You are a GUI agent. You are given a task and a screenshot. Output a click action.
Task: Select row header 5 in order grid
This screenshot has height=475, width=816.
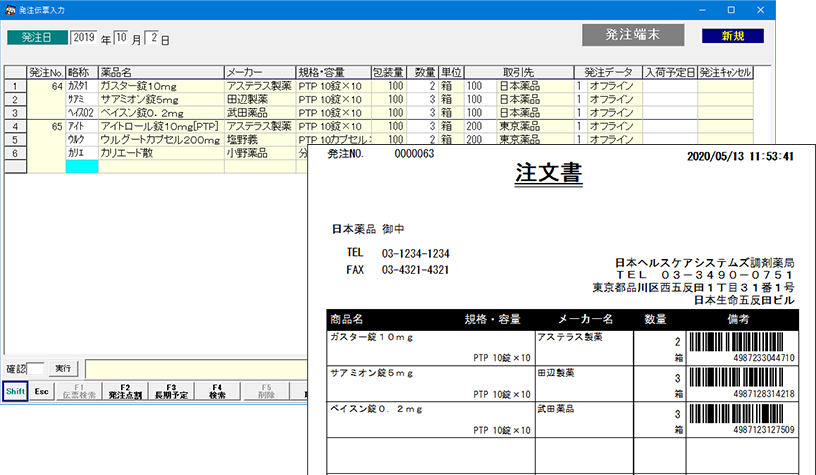[x=15, y=139]
